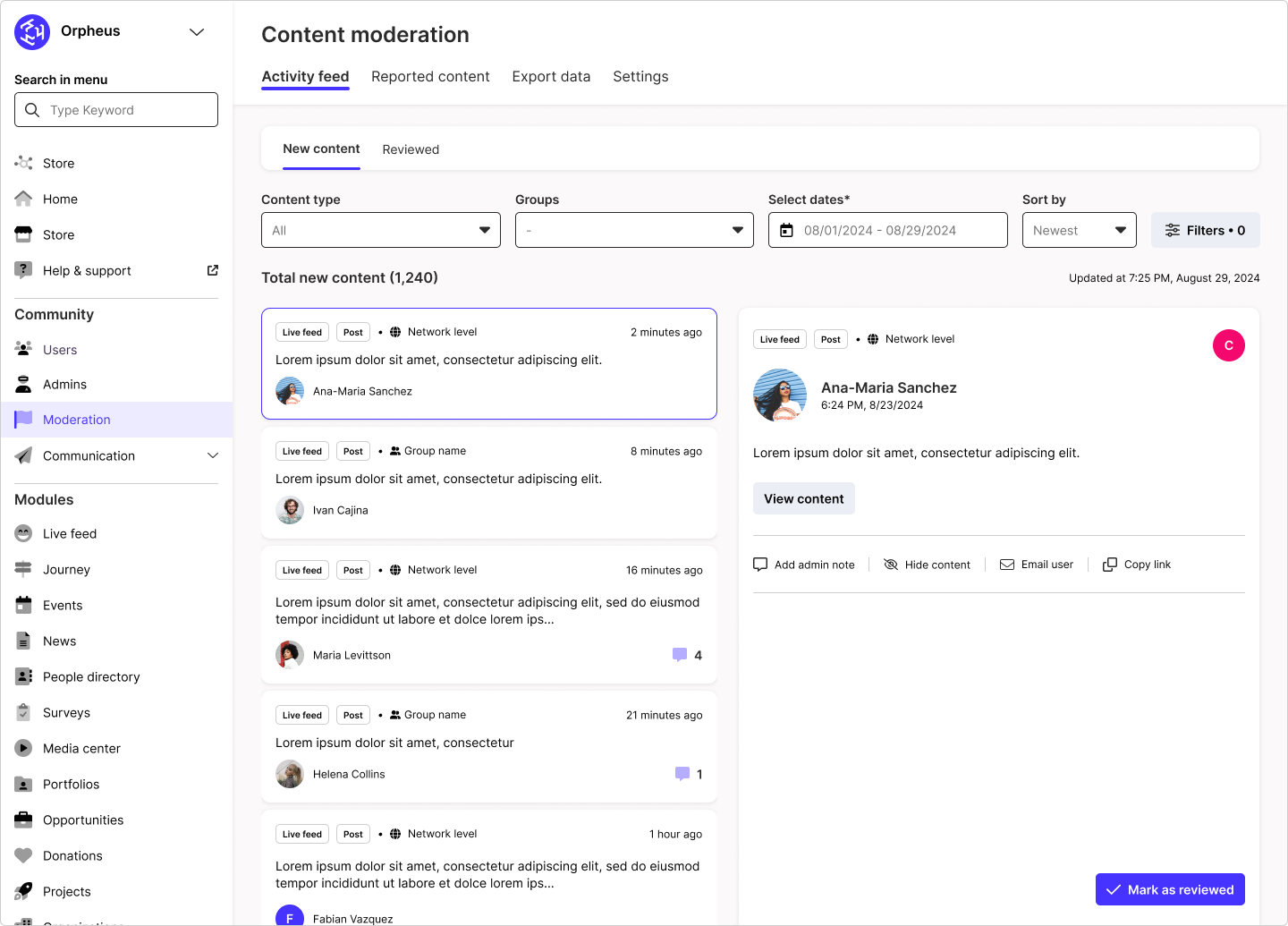This screenshot has height=926, width=1288.
Task: Open the Moderation flag icon
Action: tap(22, 419)
